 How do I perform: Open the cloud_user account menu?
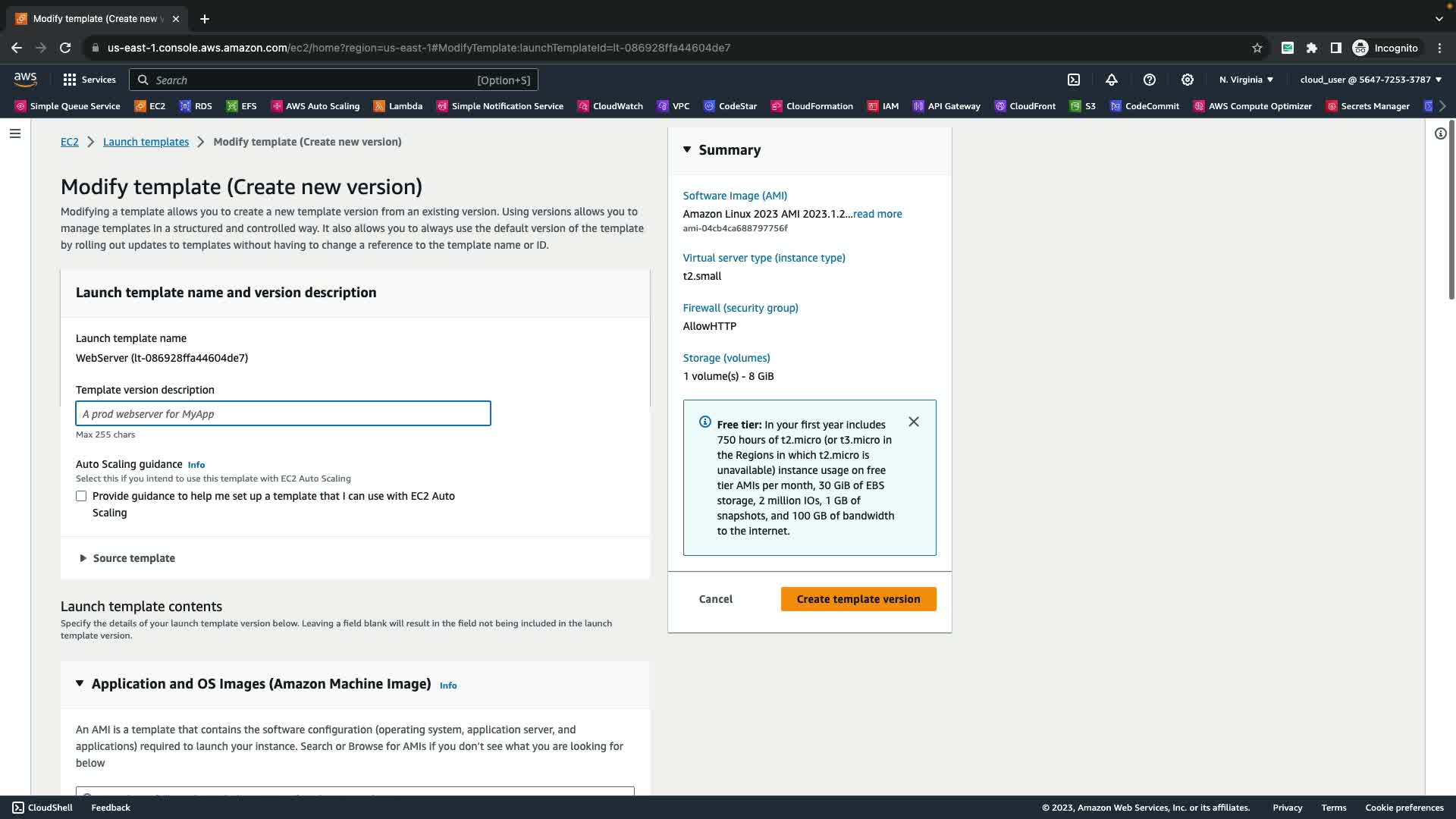[x=1370, y=80]
